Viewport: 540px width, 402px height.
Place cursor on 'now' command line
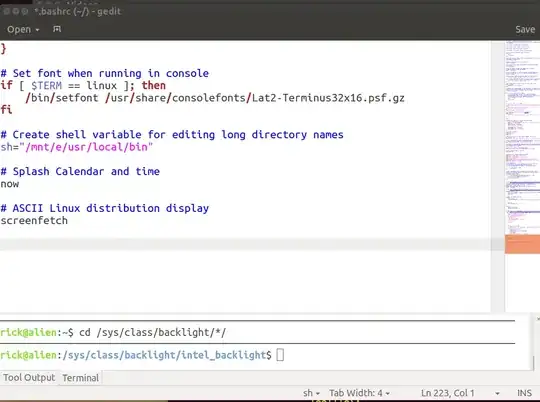[x=10, y=184]
